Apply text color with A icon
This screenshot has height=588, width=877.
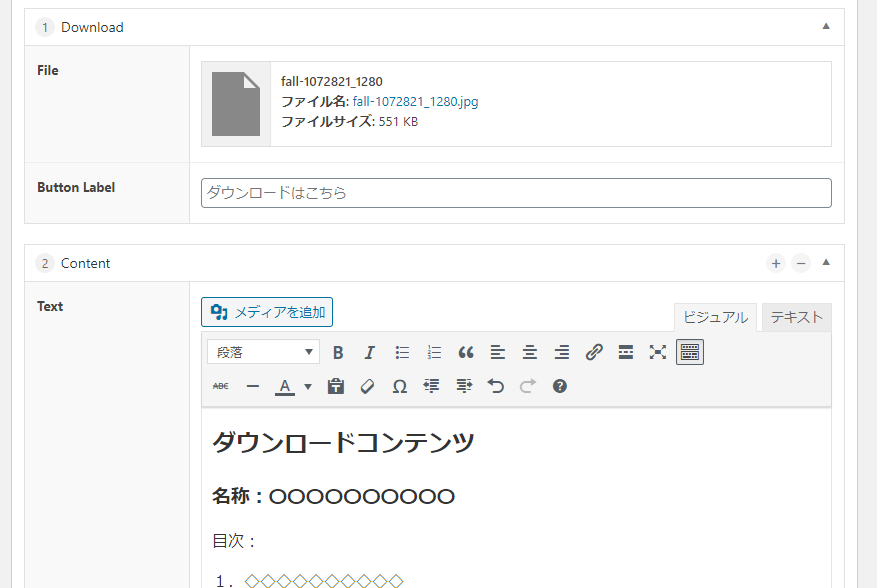coord(285,386)
